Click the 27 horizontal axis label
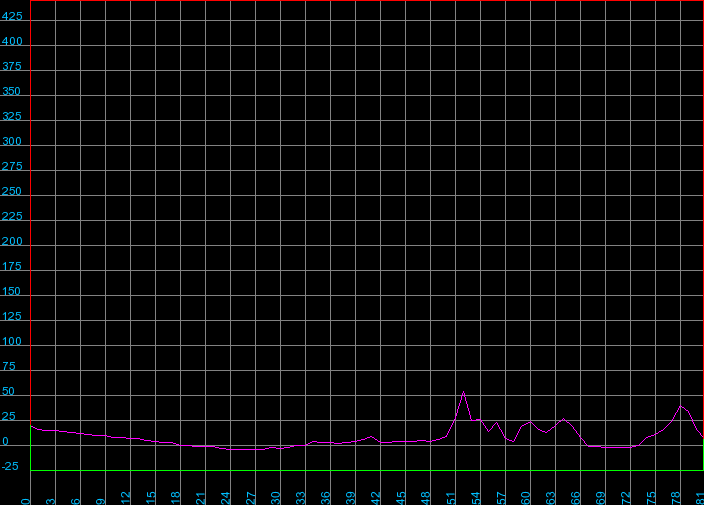The image size is (704, 505). 251,498
